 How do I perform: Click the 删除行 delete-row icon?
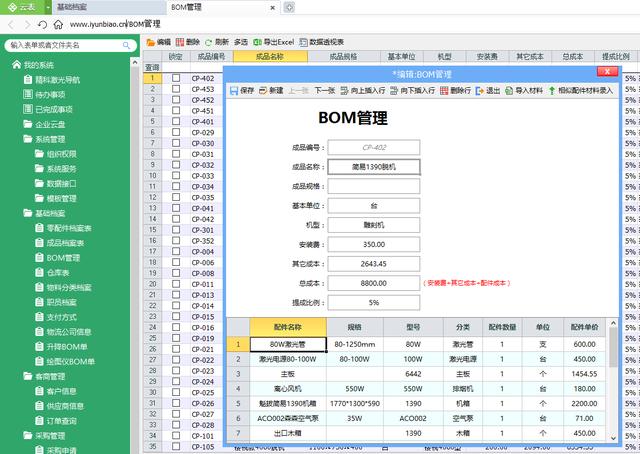click(x=443, y=90)
